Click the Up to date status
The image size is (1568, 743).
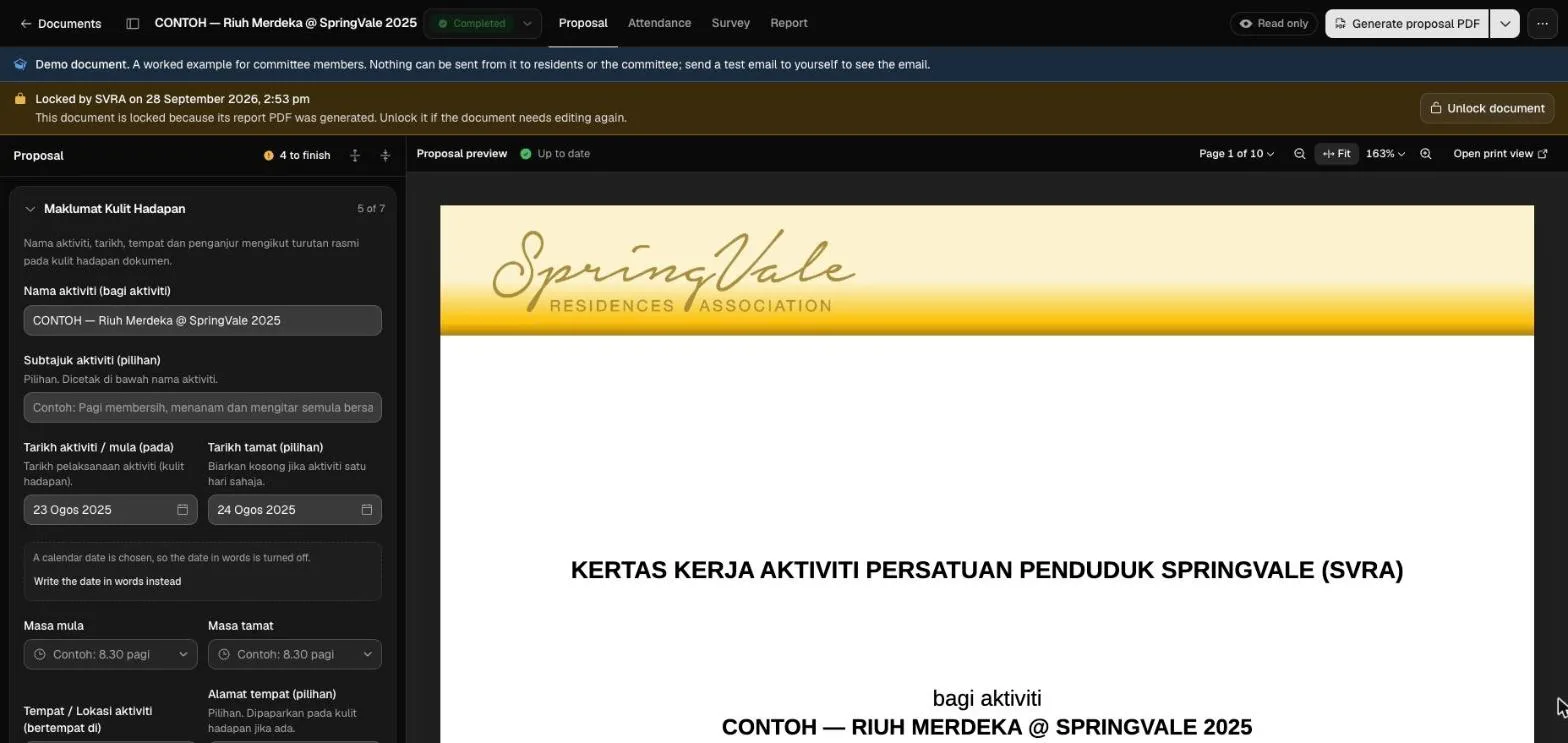coord(555,154)
